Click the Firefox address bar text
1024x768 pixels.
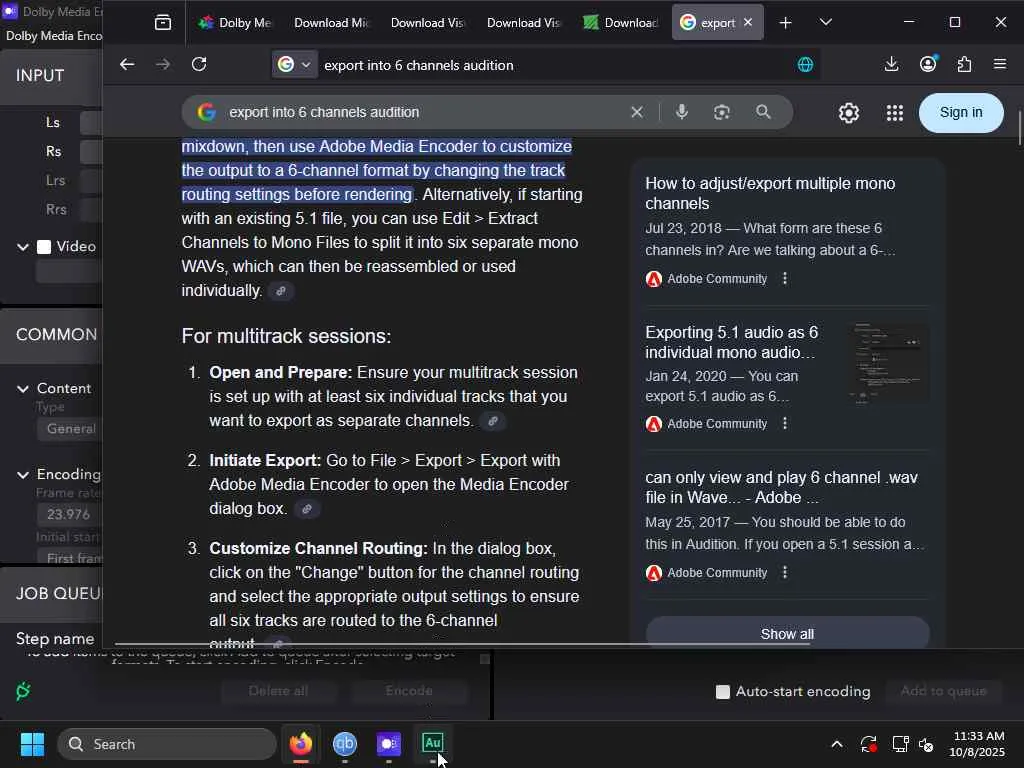419,65
